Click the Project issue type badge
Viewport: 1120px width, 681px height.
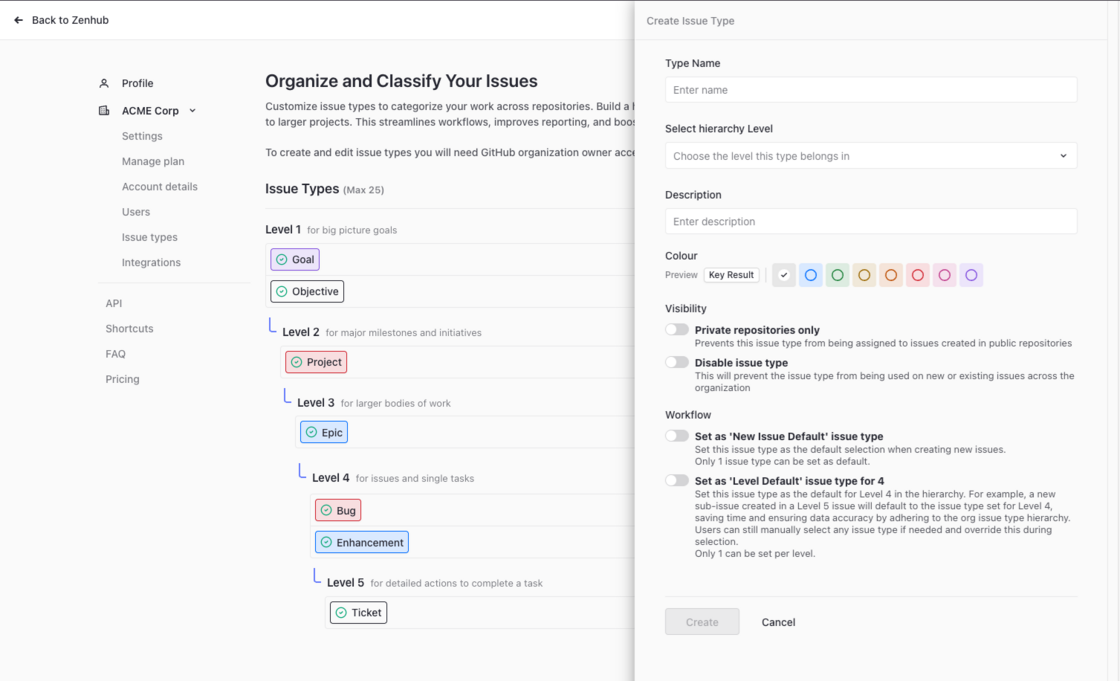tap(316, 362)
